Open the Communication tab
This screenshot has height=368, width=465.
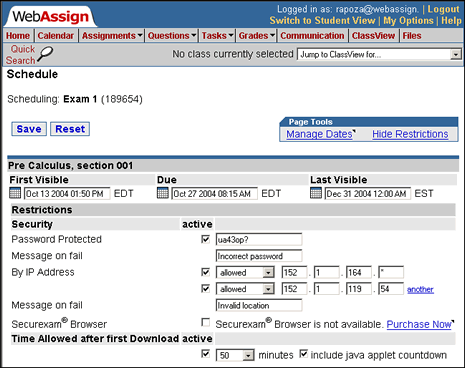tap(312, 36)
